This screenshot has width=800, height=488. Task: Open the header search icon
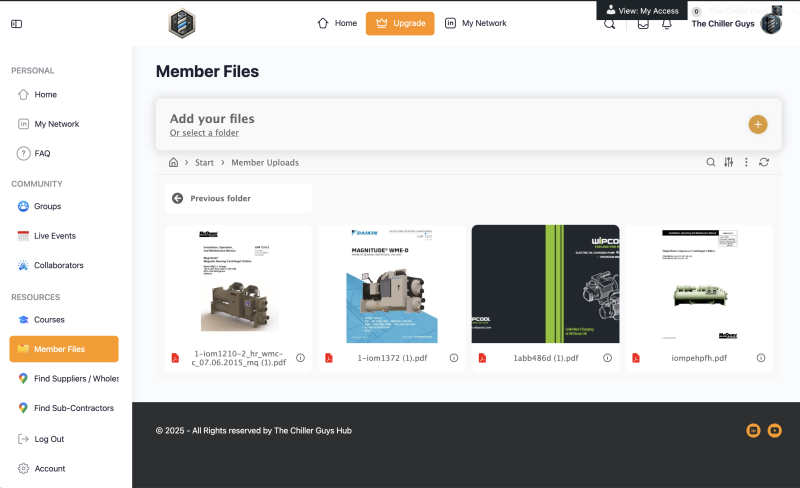[610, 25]
